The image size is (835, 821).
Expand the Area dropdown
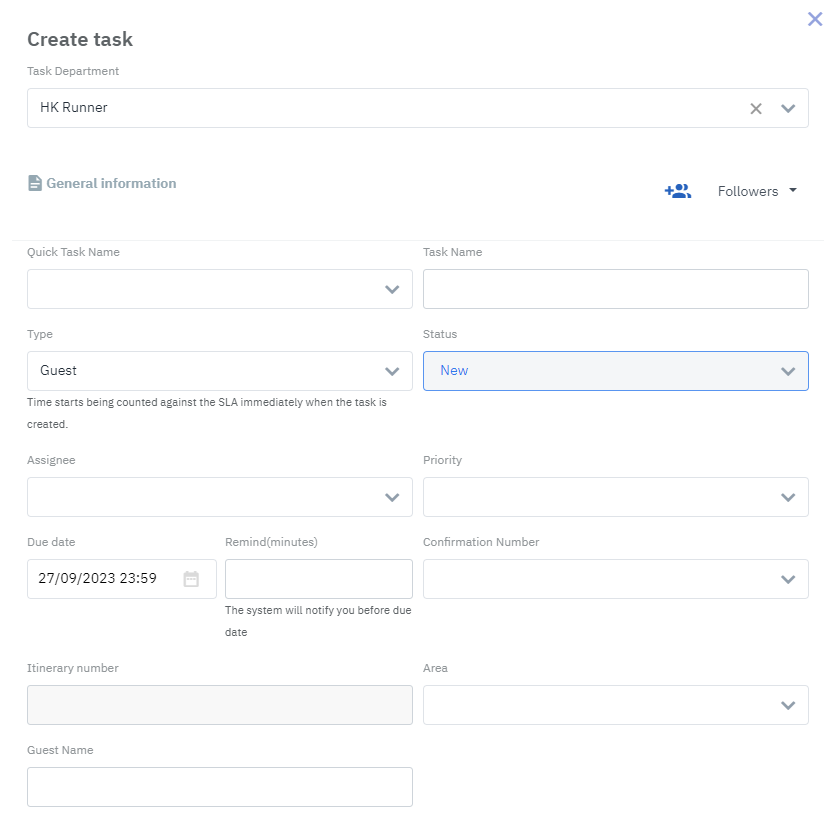click(788, 705)
